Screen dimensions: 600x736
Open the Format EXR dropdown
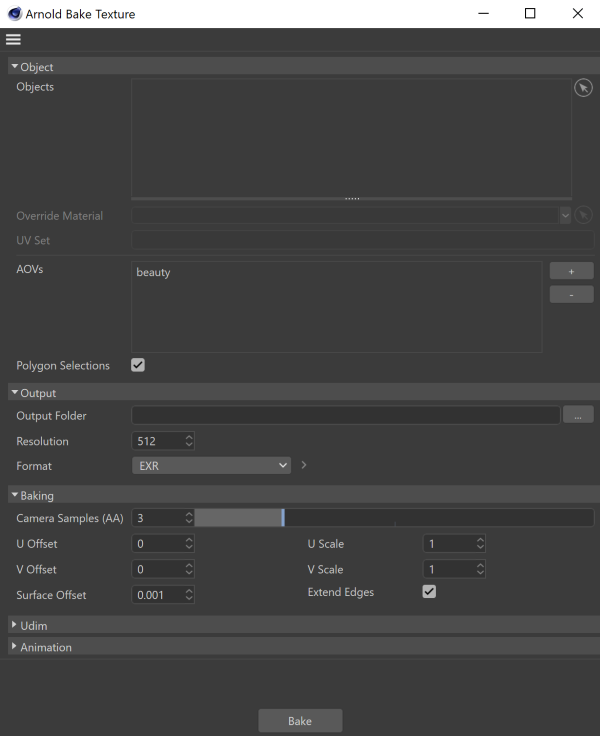[x=211, y=466]
